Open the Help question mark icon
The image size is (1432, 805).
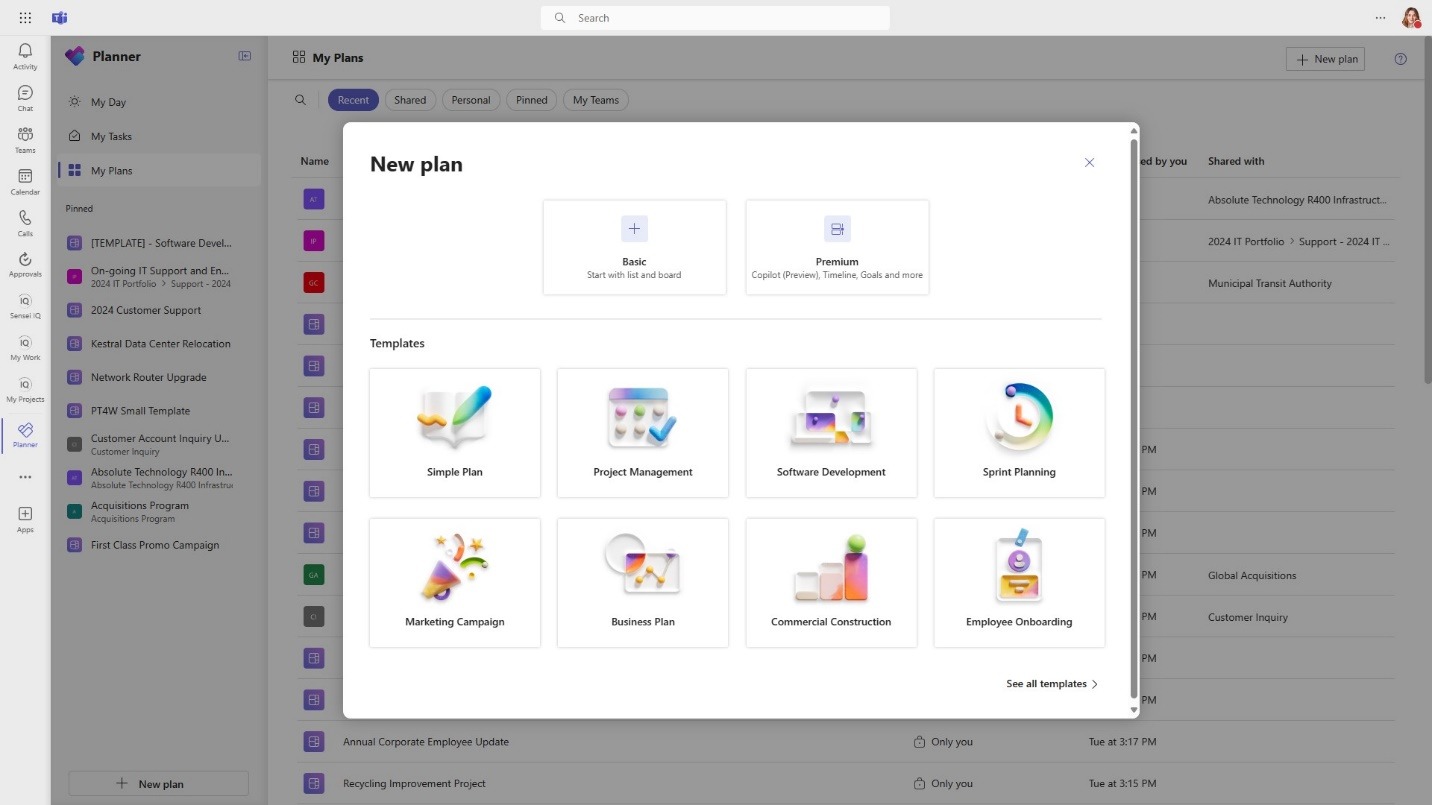pyautogui.click(x=1400, y=59)
